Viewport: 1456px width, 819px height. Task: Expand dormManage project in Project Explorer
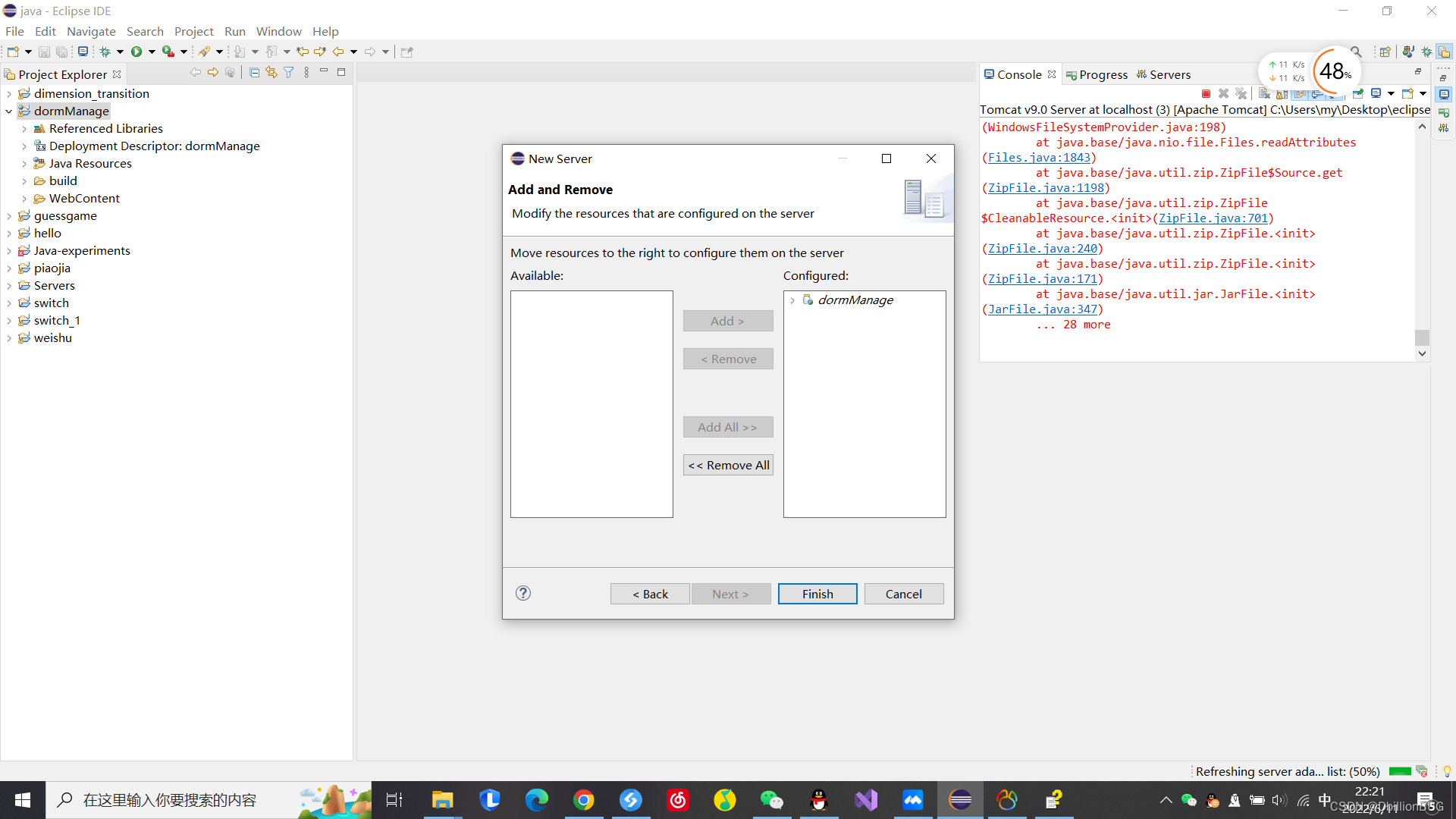click(x=9, y=111)
